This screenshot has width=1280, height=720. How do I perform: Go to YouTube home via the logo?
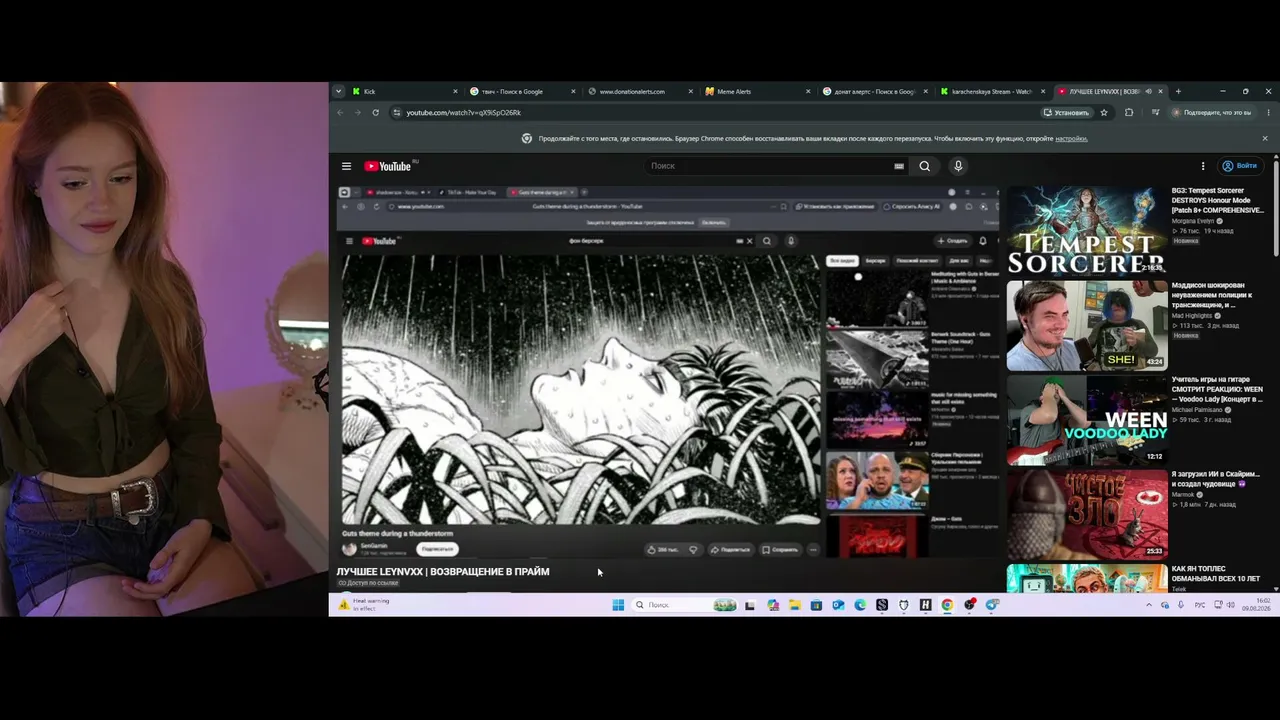(390, 166)
